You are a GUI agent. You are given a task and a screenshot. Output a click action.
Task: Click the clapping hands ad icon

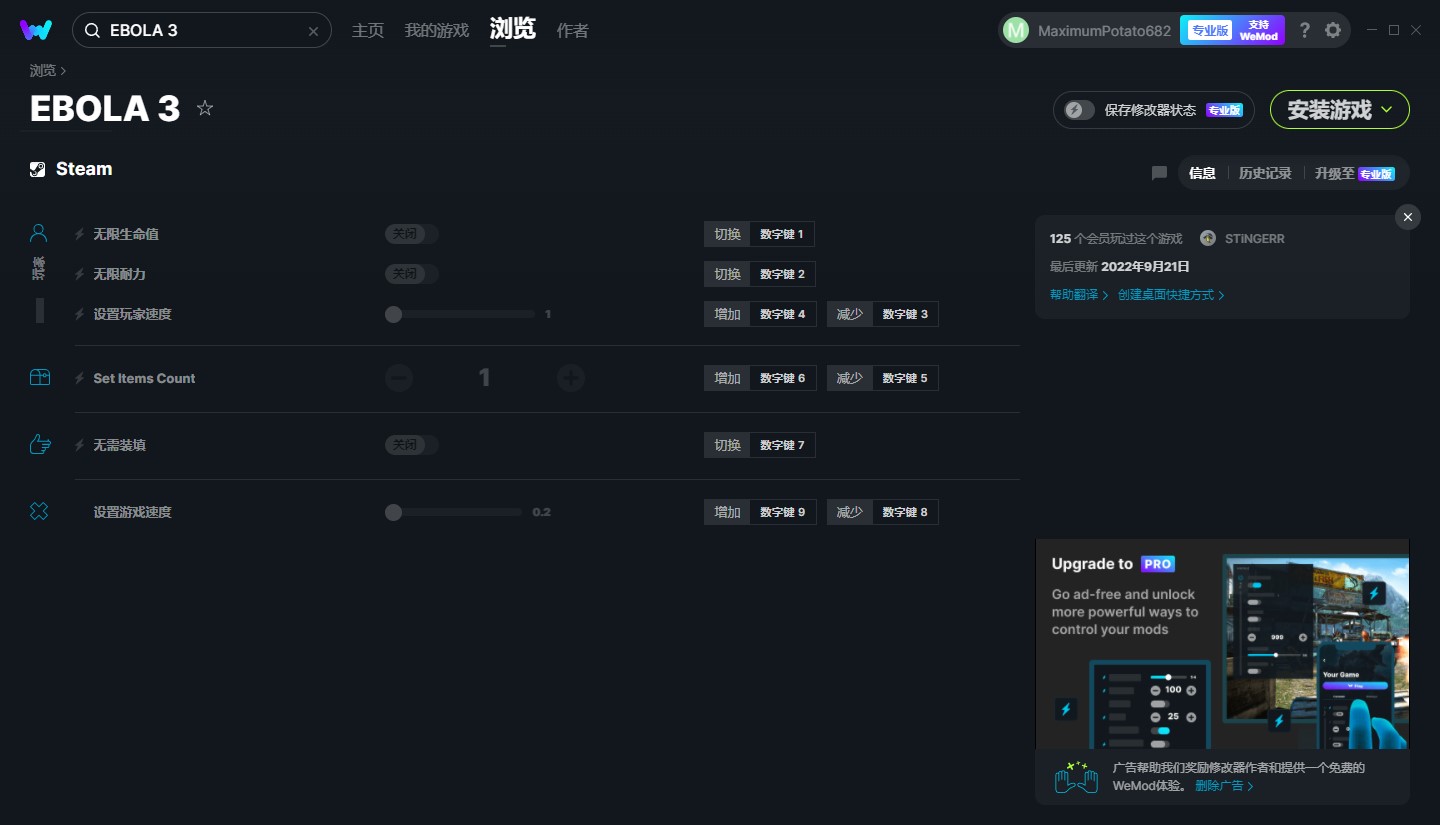click(x=1076, y=777)
